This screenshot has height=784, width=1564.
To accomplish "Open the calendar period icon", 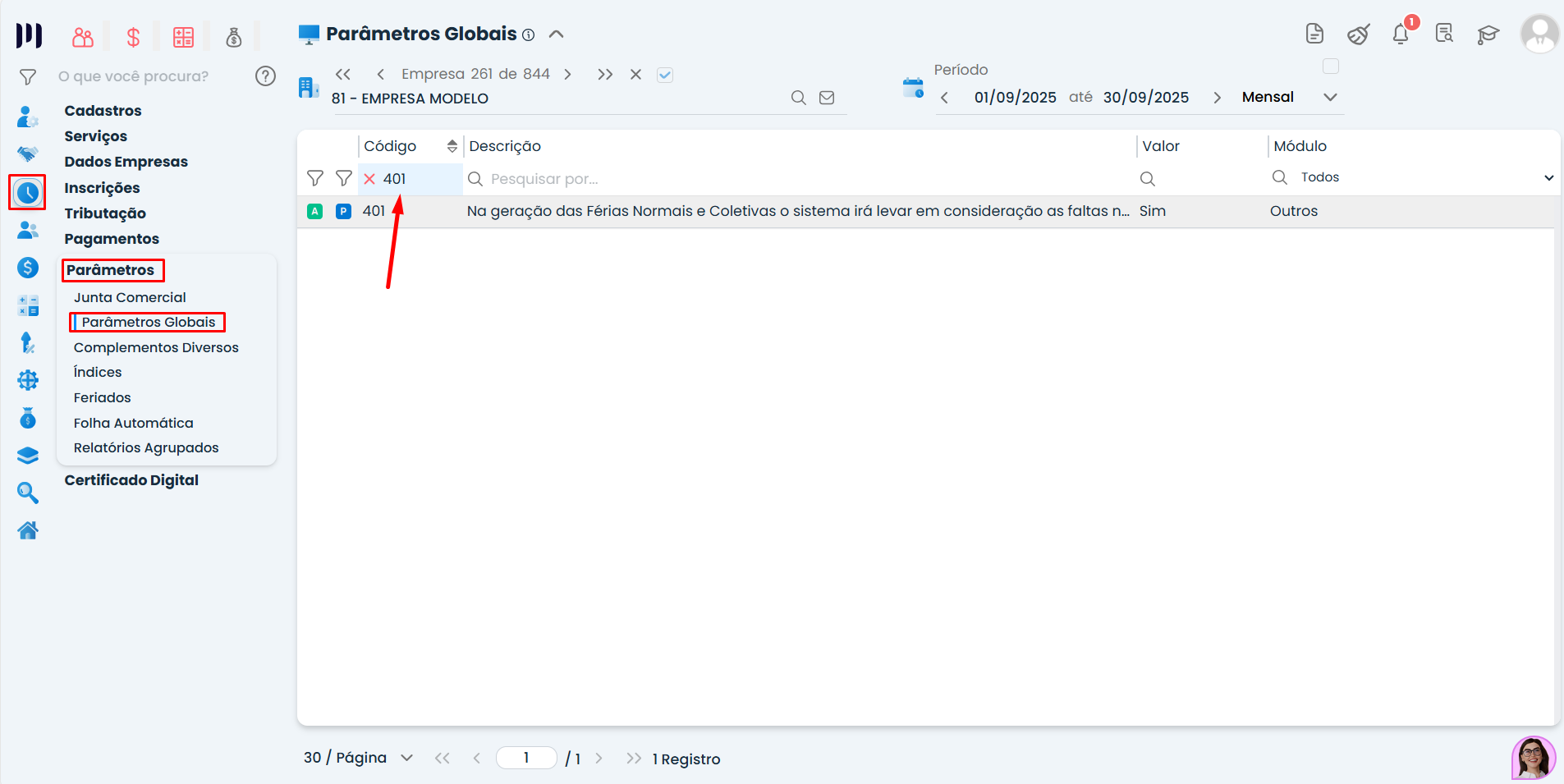I will click(913, 88).
